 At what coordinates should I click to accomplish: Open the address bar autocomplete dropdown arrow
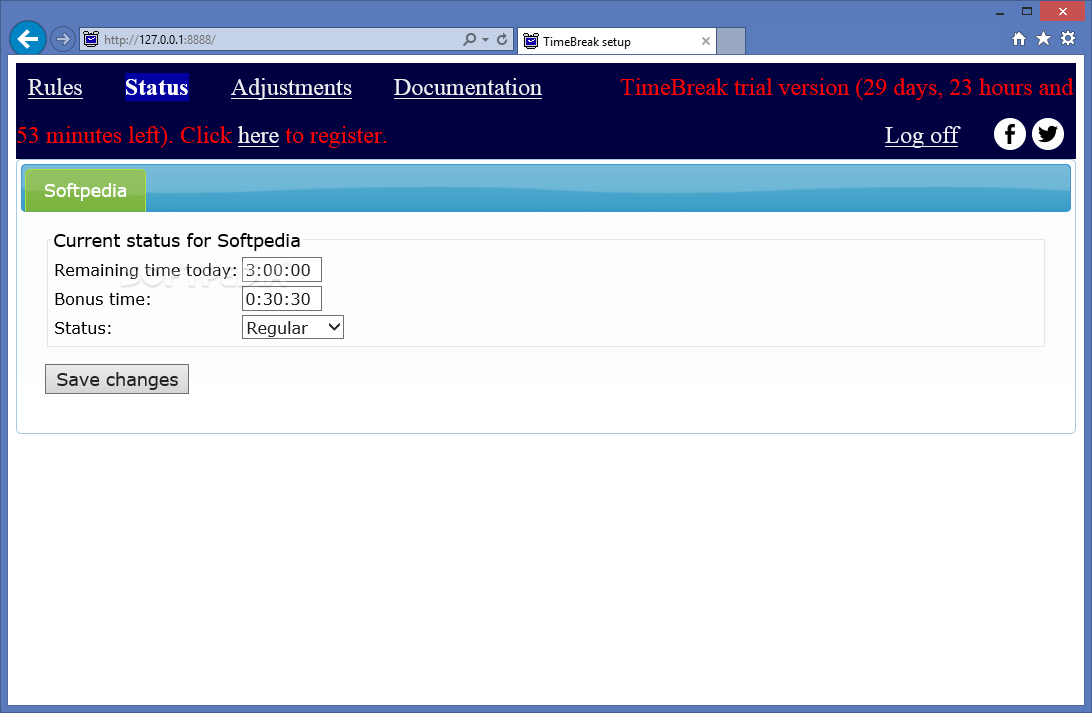[x=485, y=40]
